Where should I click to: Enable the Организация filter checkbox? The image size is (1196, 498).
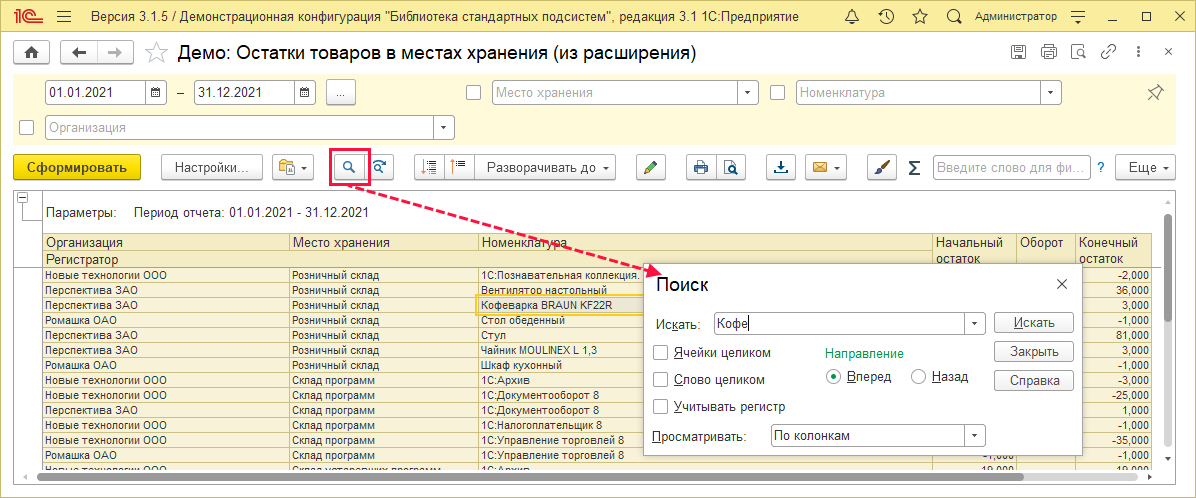[x=27, y=127]
